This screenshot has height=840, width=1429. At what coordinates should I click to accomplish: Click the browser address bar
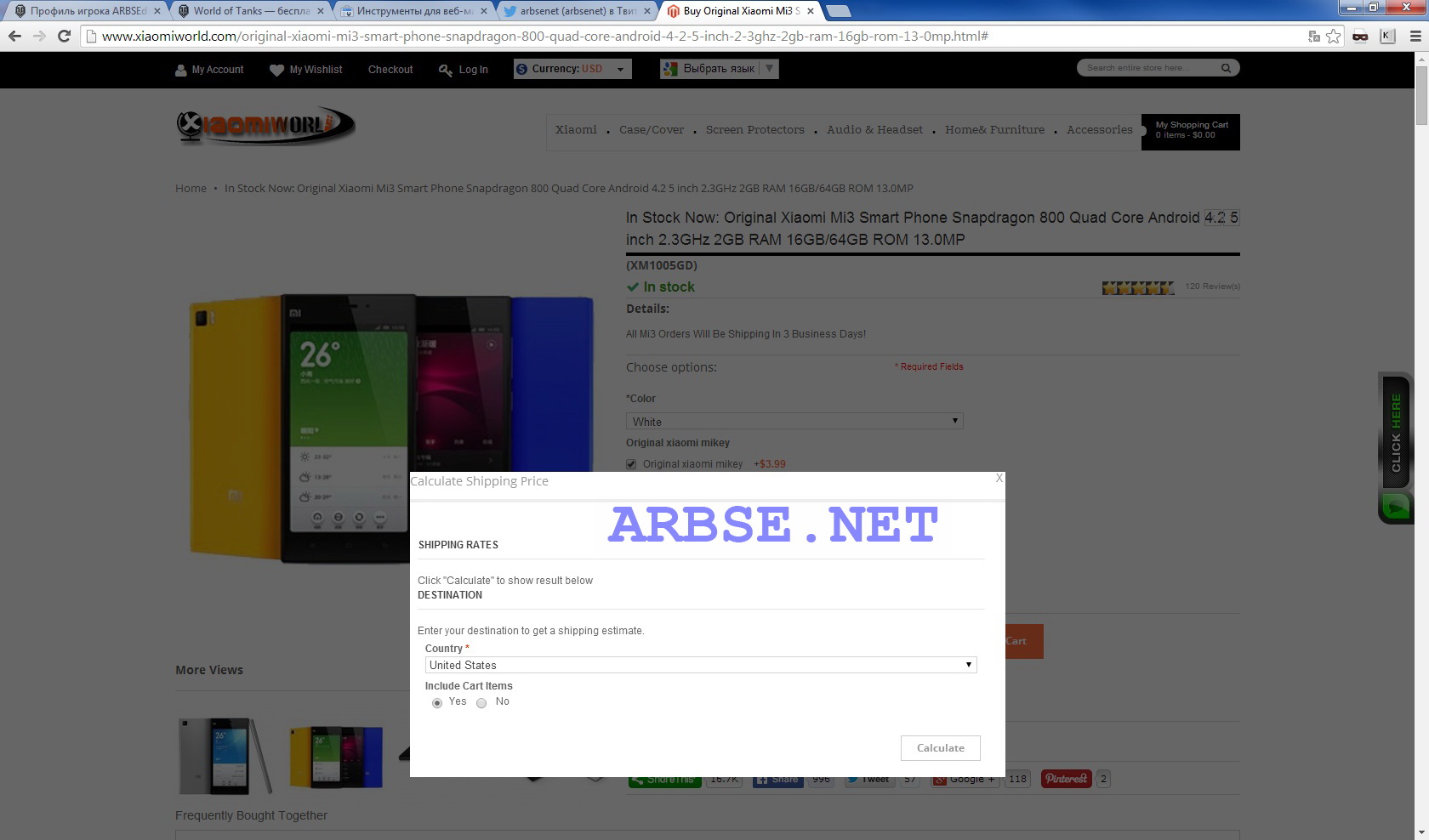pos(693,37)
